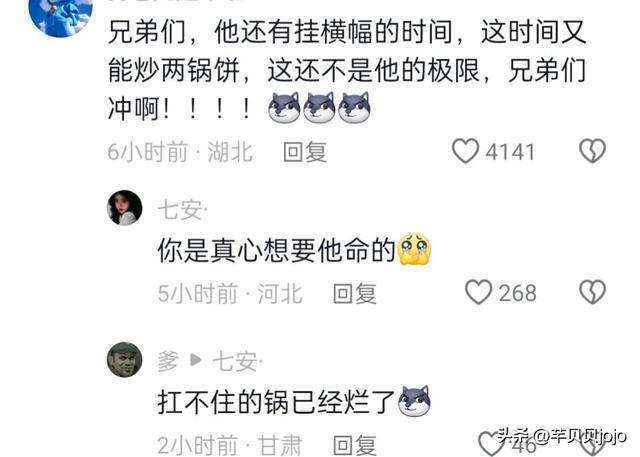Like the comment with 46 likes
Screen dimensions: 640x457
click(491, 445)
